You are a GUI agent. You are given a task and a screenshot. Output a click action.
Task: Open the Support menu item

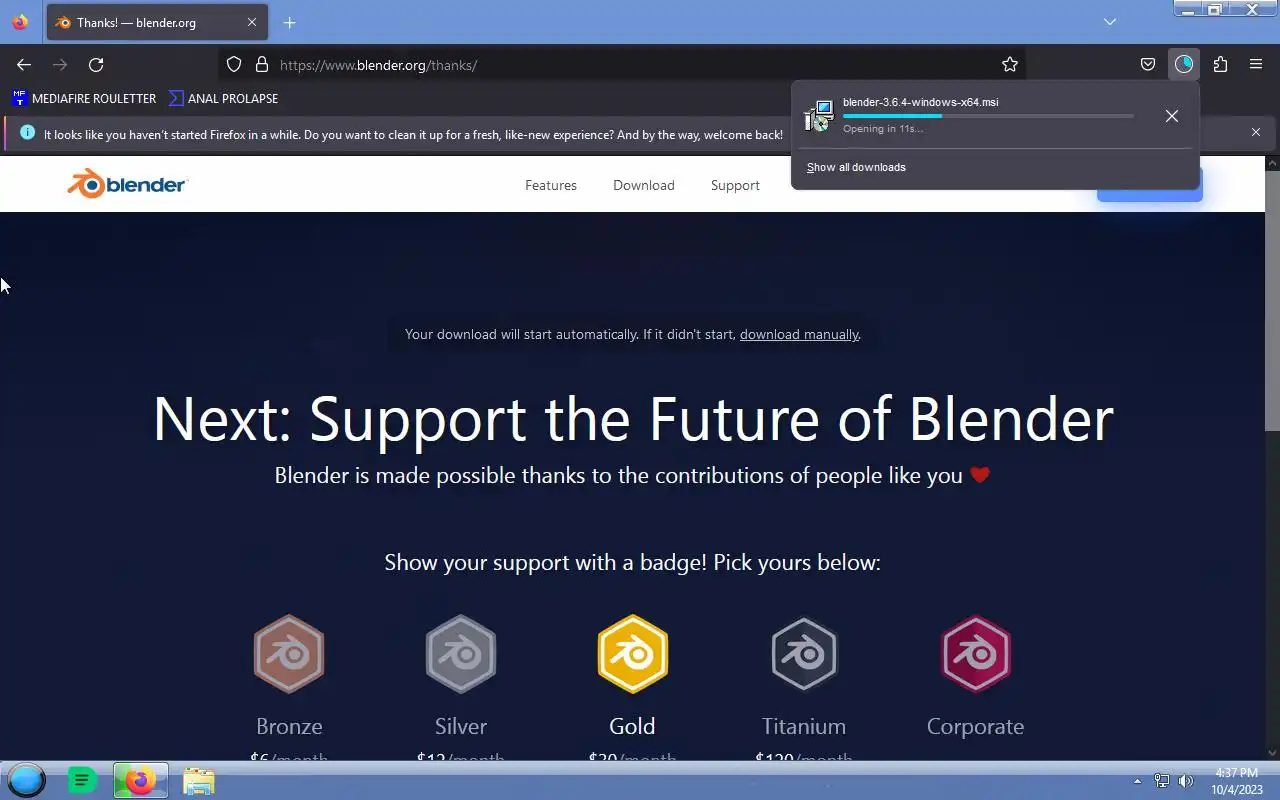pos(735,185)
